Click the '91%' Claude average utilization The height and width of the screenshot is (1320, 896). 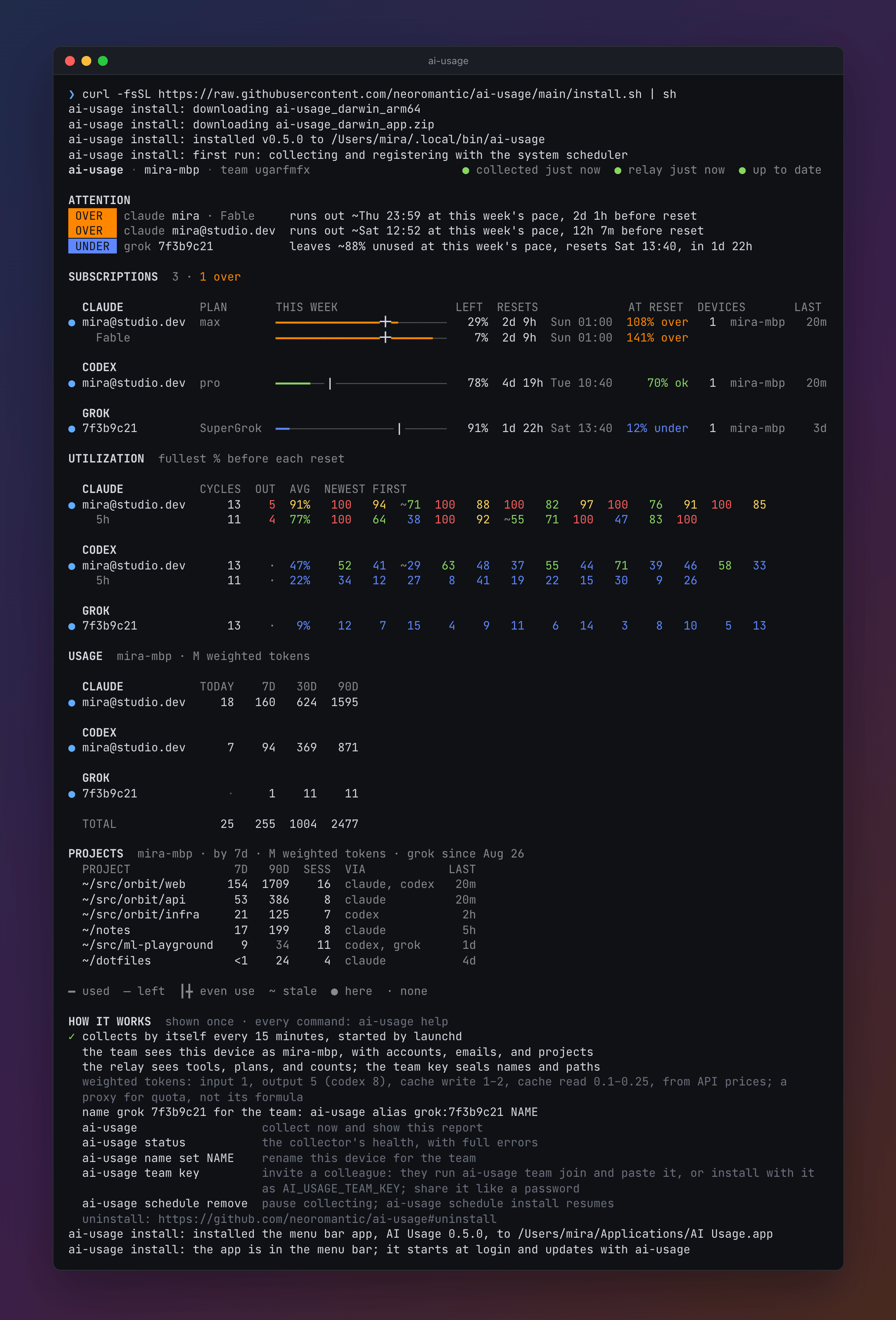tap(300, 505)
